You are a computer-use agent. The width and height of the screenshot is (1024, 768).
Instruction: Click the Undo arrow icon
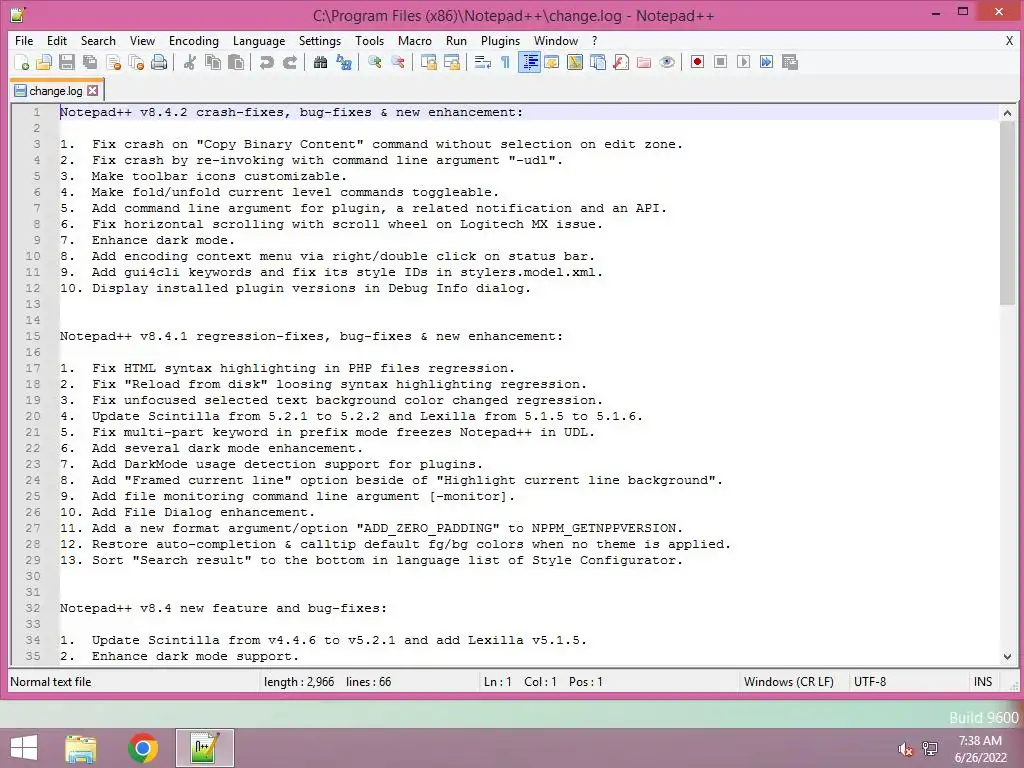pos(266,63)
